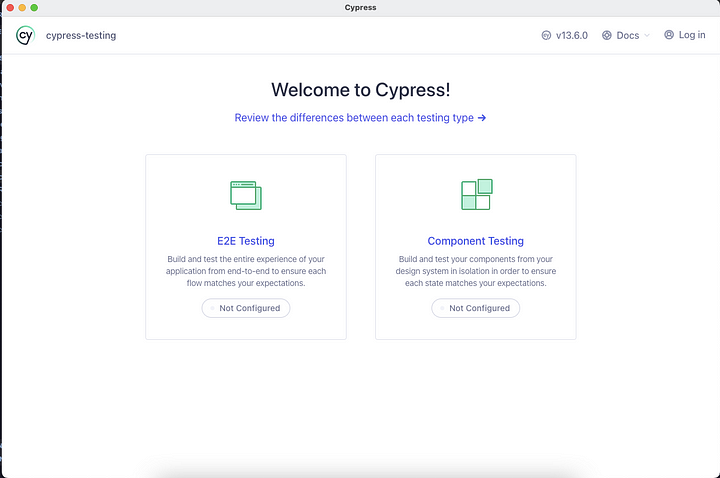Choose the Component Testing heading
Image resolution: width=720 pixels, height=478 pixels.
click(475, 241)
